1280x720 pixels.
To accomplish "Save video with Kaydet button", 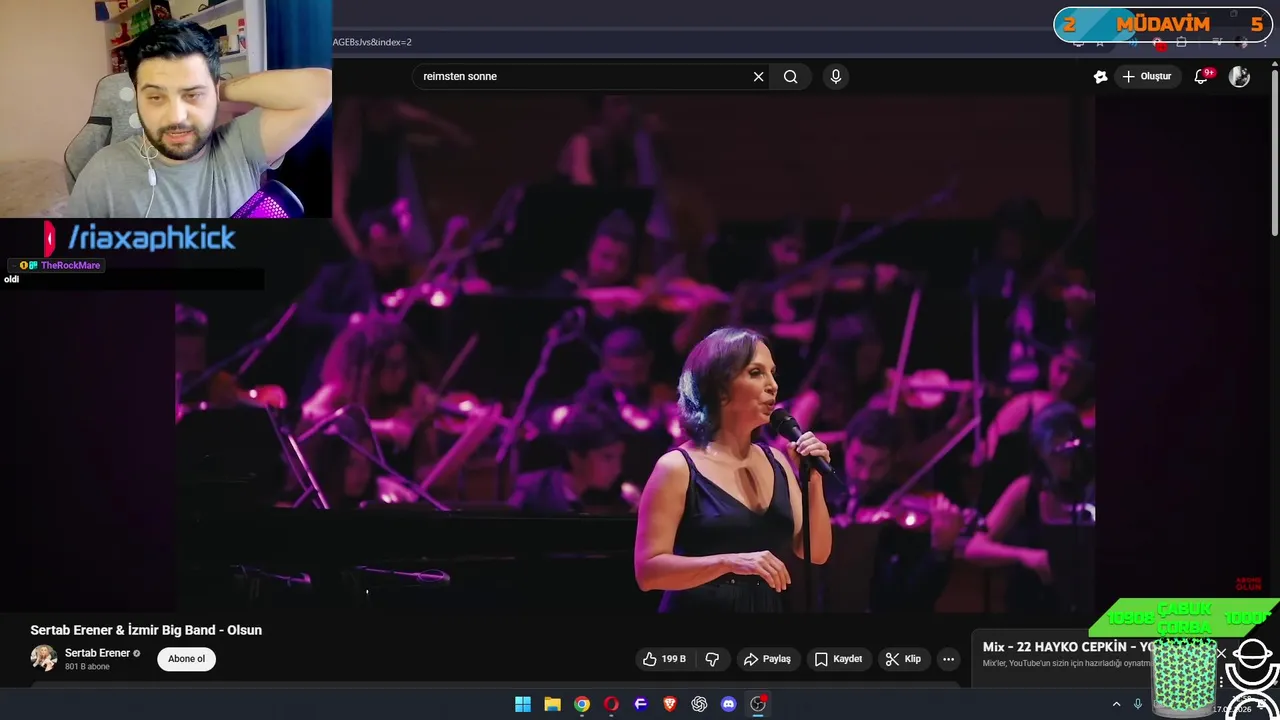I will [x=838, y=659].
